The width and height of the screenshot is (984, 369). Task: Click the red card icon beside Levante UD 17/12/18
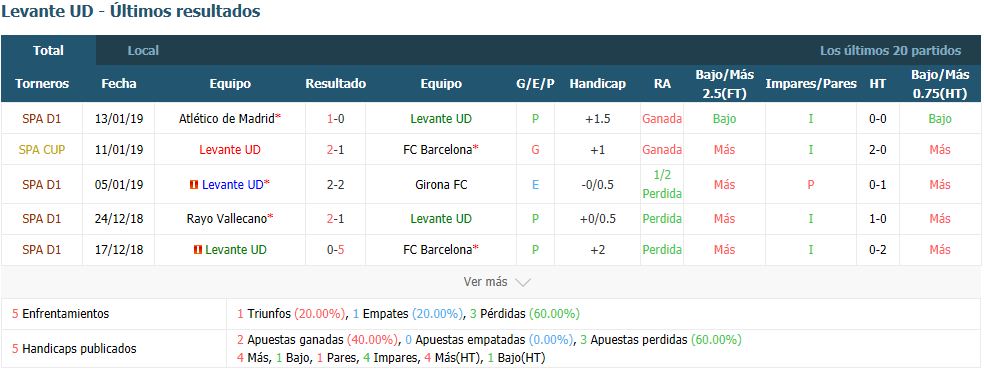pos(198,250)
